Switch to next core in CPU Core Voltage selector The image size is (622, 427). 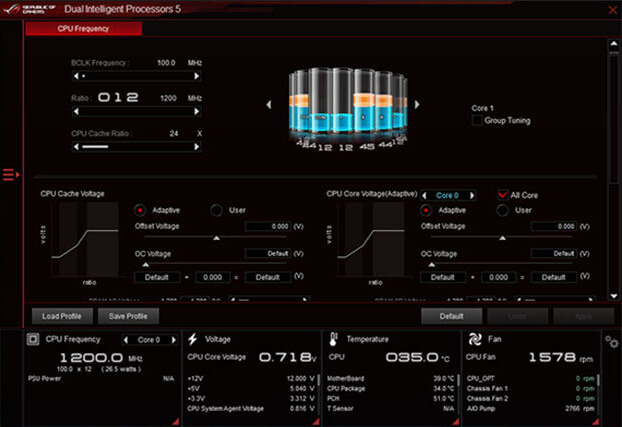[472, 195]
